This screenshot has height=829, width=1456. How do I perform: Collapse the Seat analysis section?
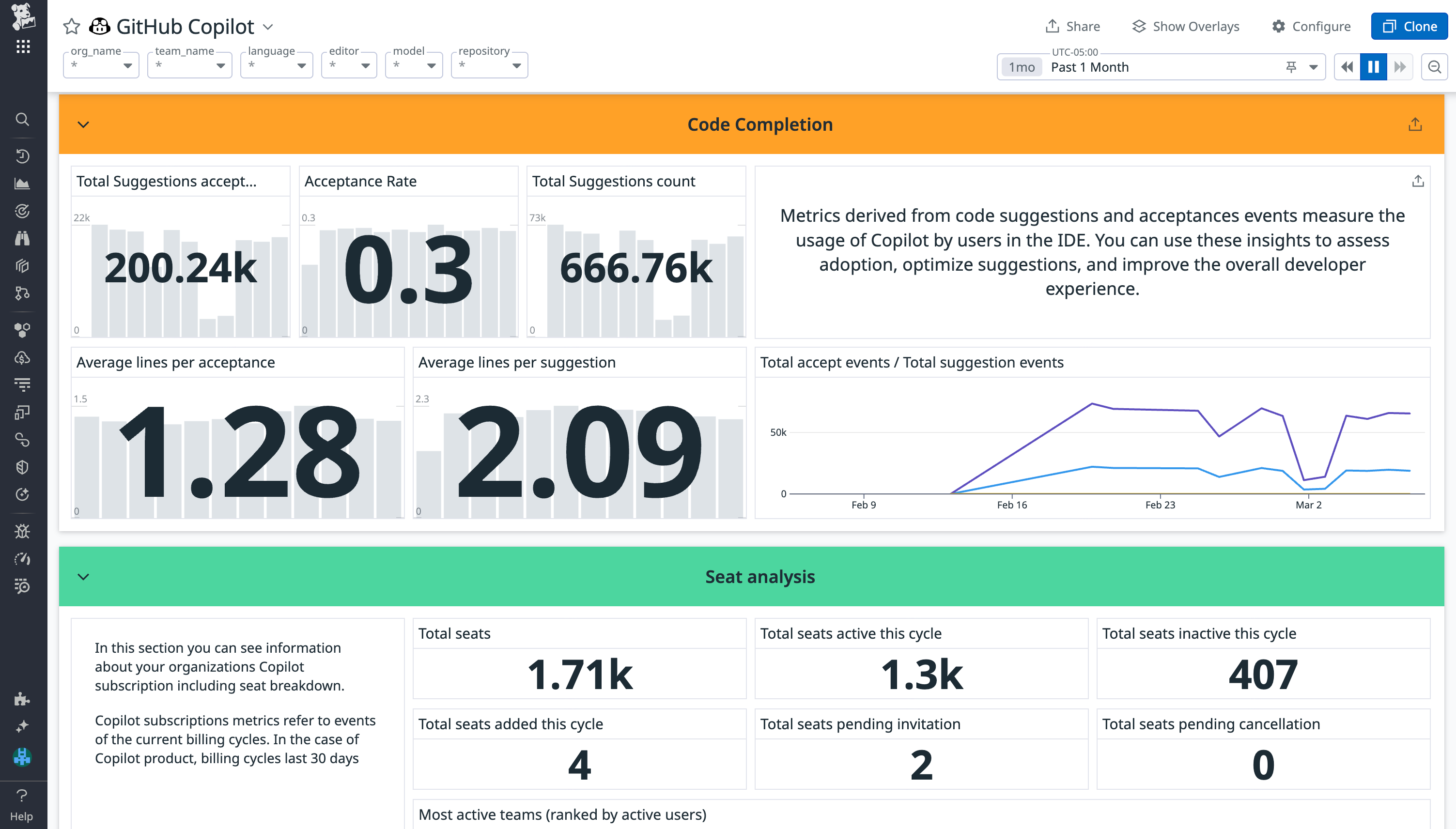[x=82, y=576]
